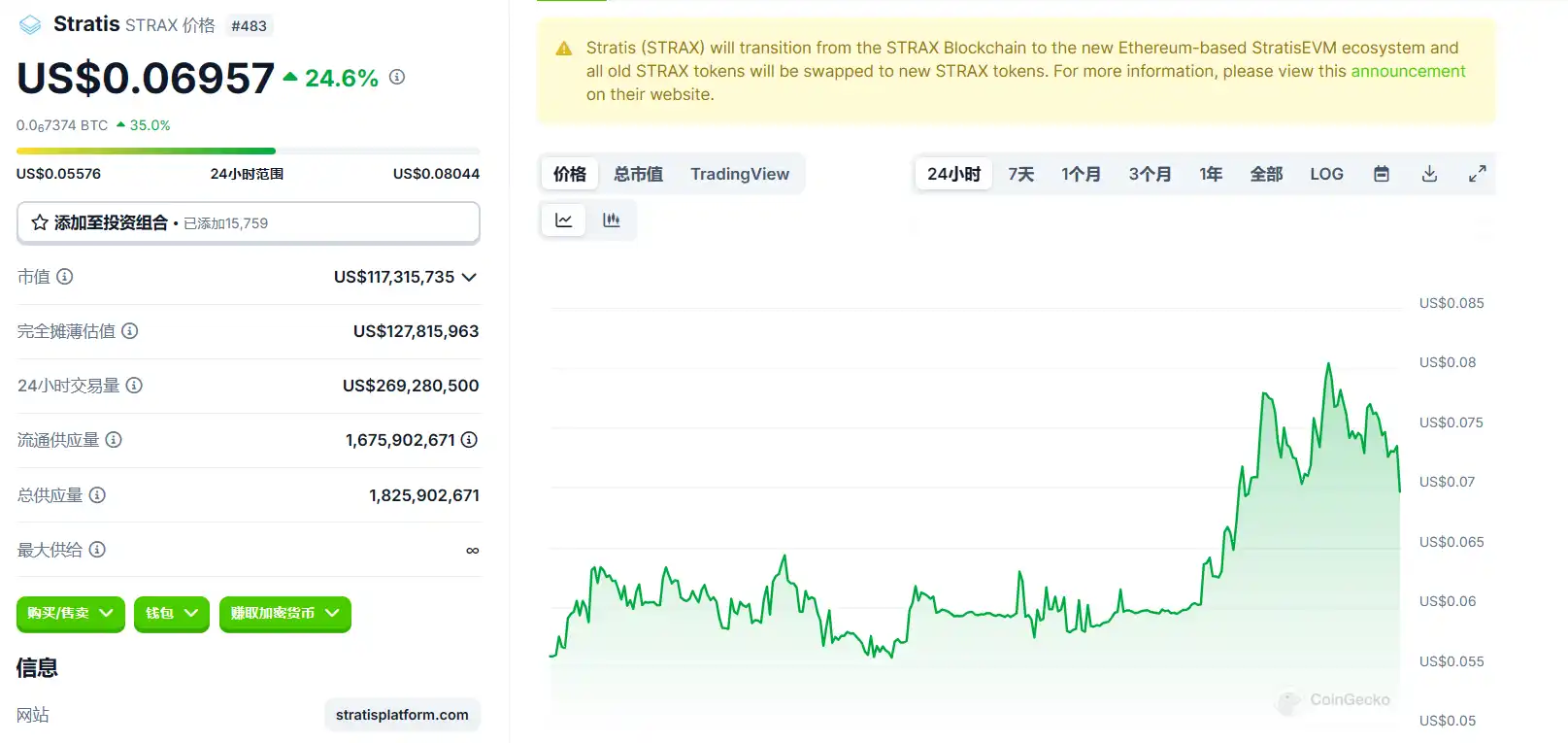
Task: Click the line chart view icon
Action: (x=563, y=220)
